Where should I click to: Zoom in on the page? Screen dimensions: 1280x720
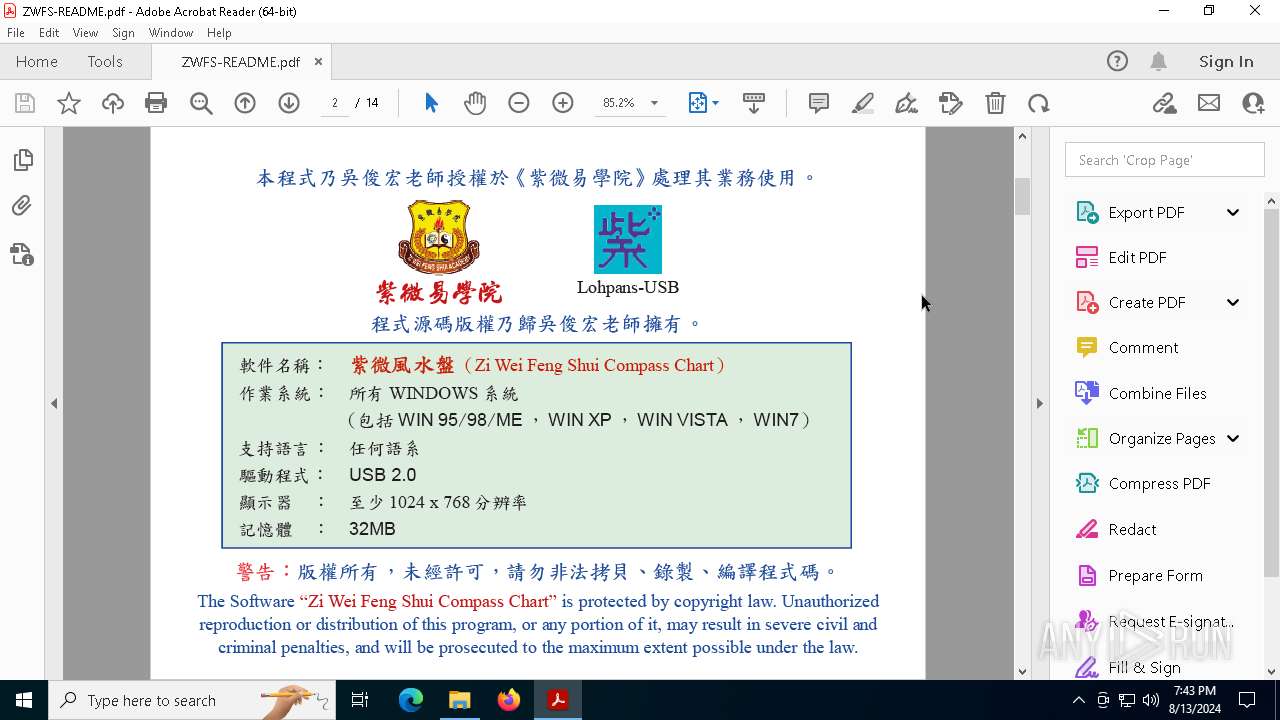(563, 103)
